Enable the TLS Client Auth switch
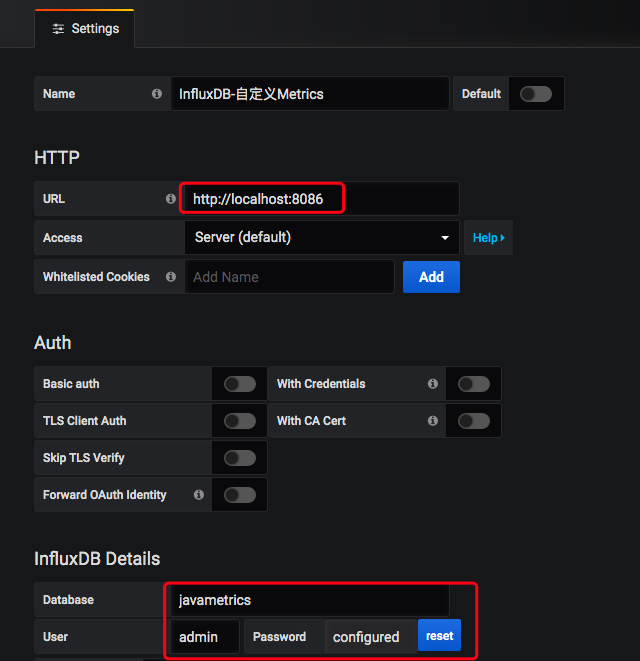Viewport: 640px width, 661px height. pos(239,421)
